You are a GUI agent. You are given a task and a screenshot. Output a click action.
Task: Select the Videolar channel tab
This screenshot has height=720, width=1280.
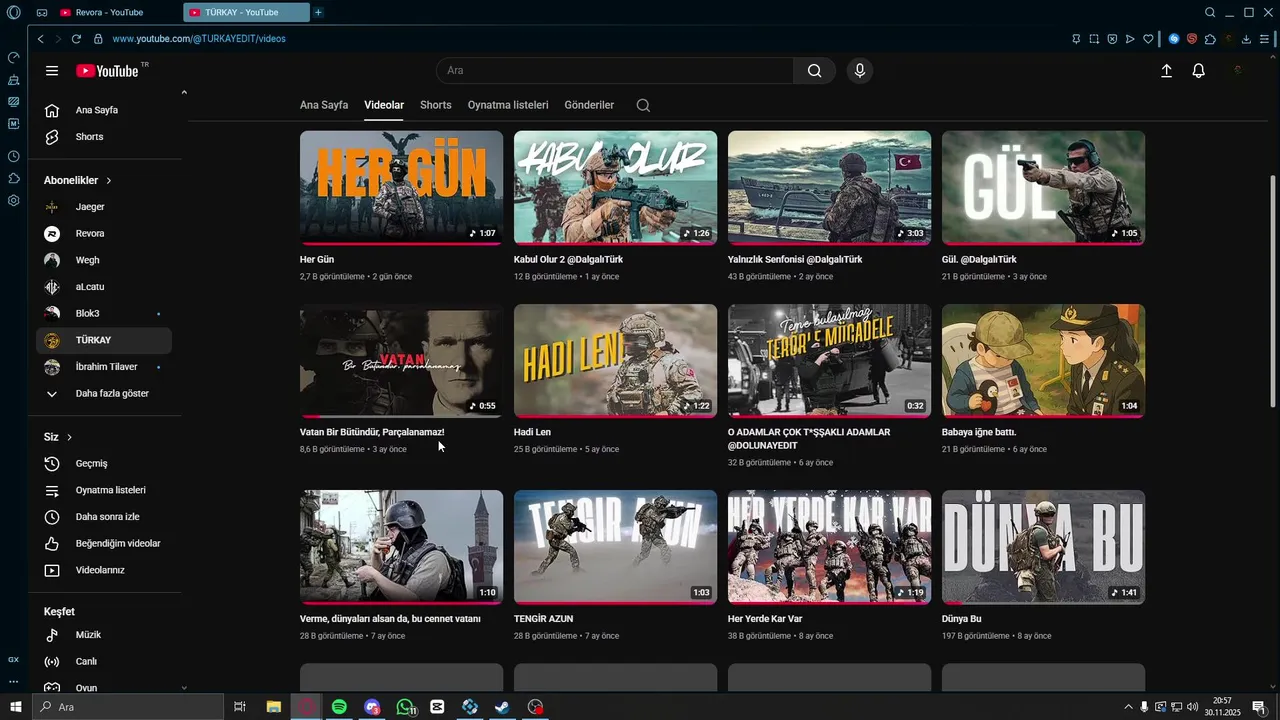coord(384,105)
